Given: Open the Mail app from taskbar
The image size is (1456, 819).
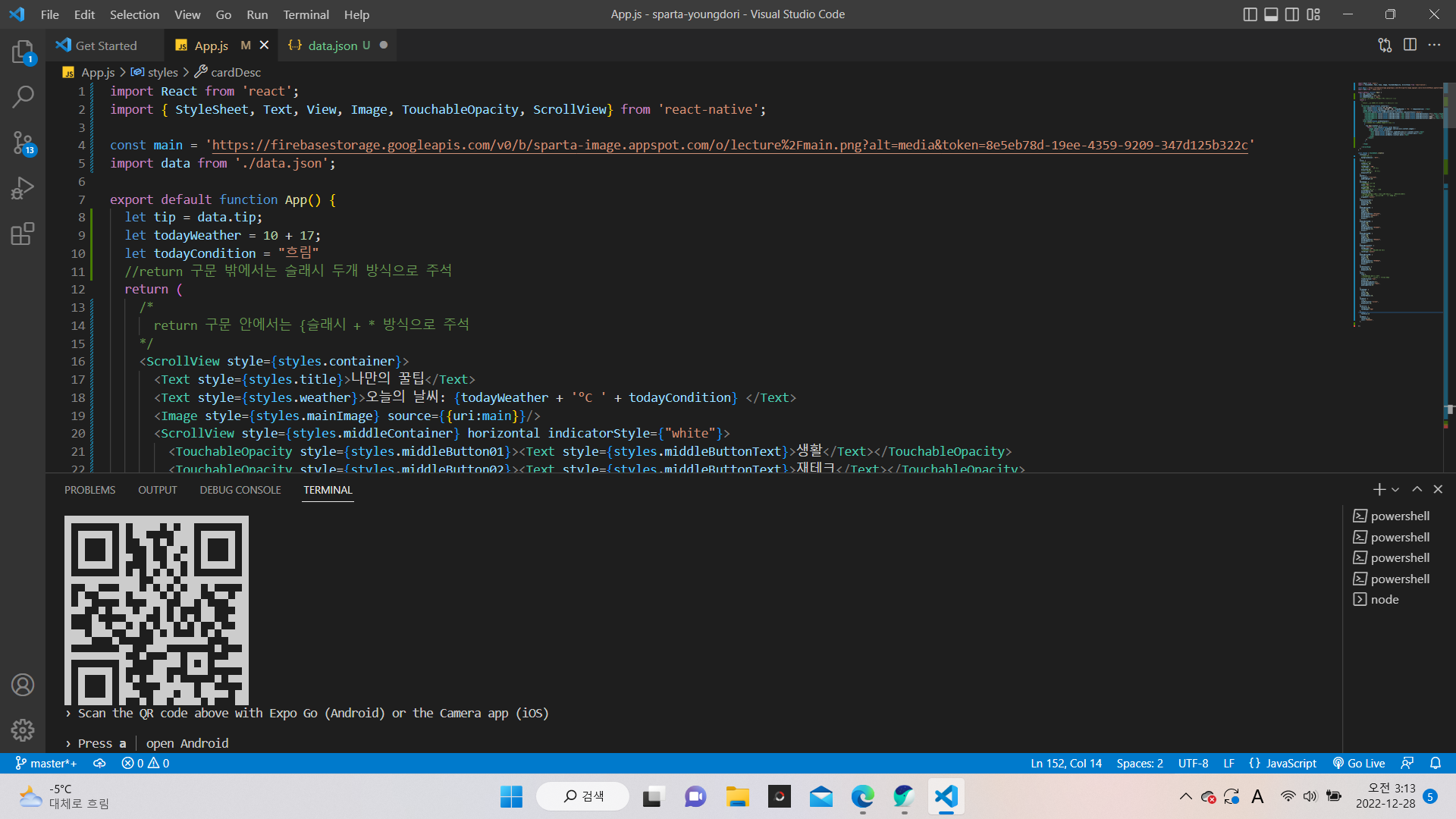Looking at the screenshot, I should pyautogui.click(x=821, y=796).
